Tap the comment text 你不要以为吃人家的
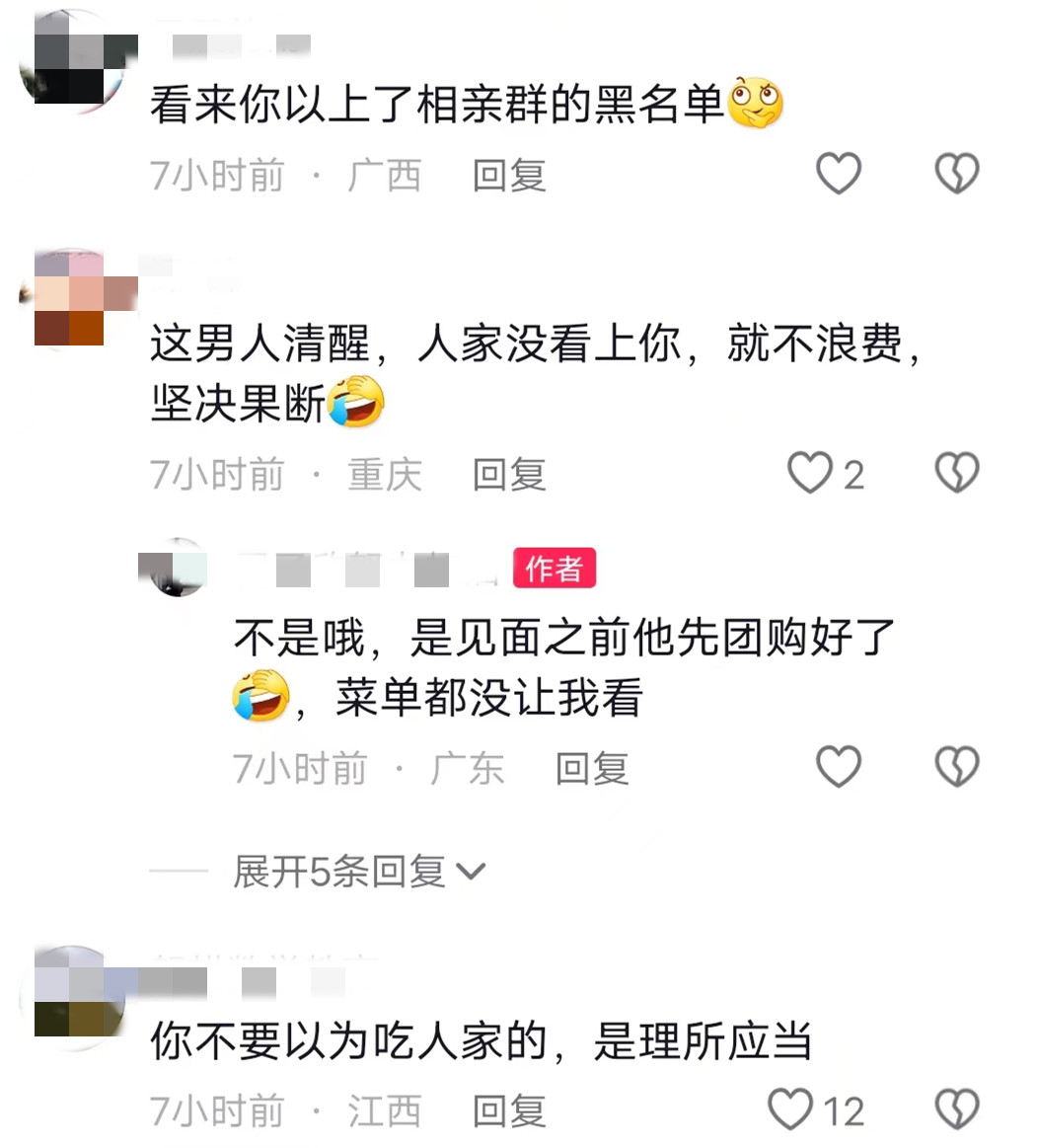 tap(349, 1041)
